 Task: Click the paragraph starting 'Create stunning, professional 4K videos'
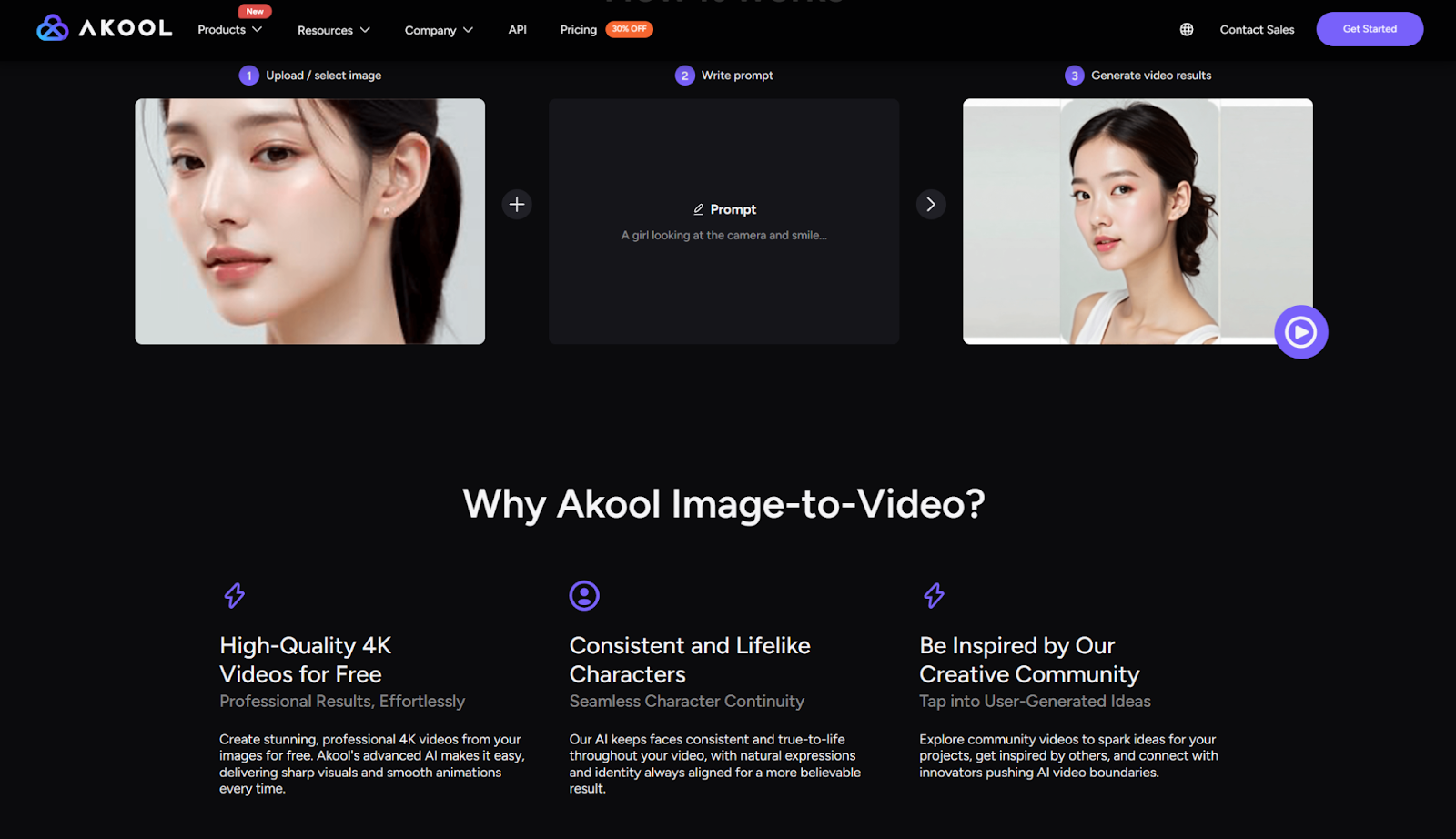coord(372,764)
